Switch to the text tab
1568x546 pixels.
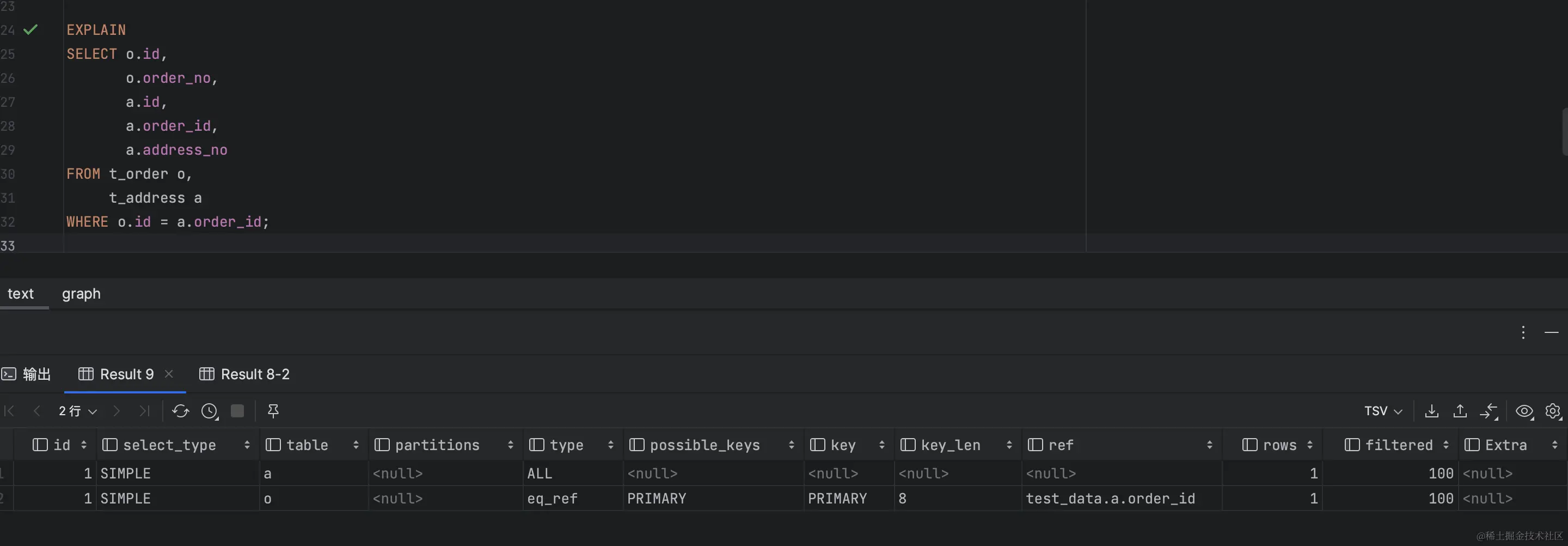(21, 294)
